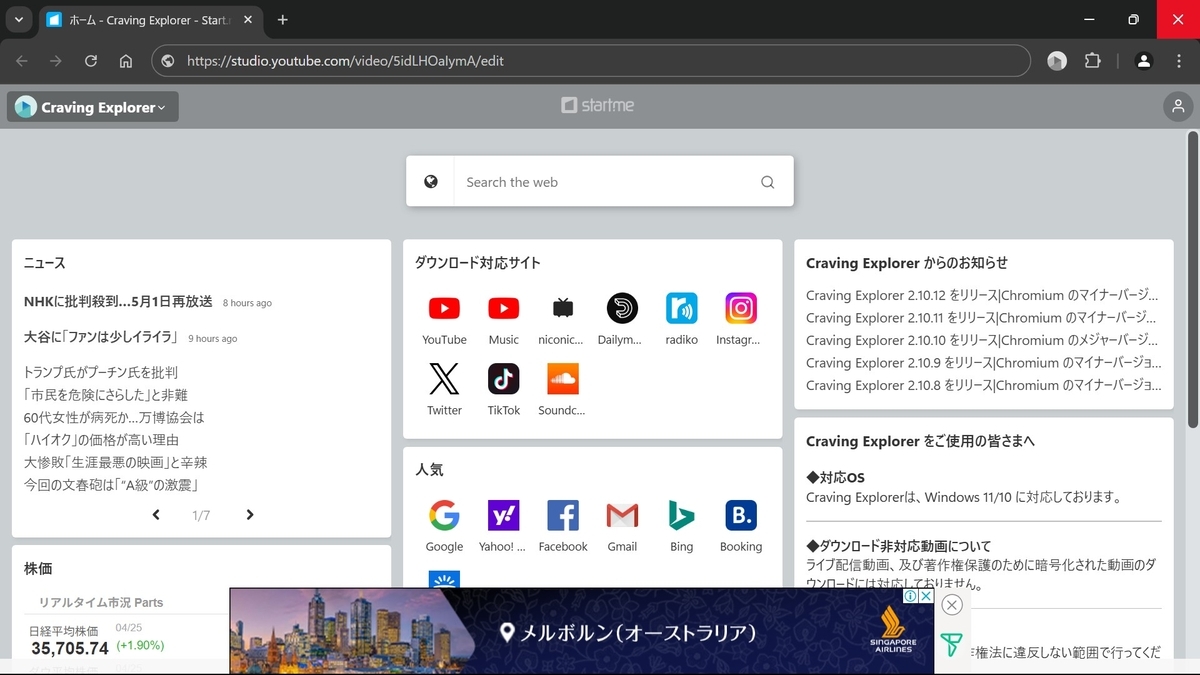Open the YouTube Music shortcut
This screenshot has width=1200, height=675.
[x=504, y=308]
